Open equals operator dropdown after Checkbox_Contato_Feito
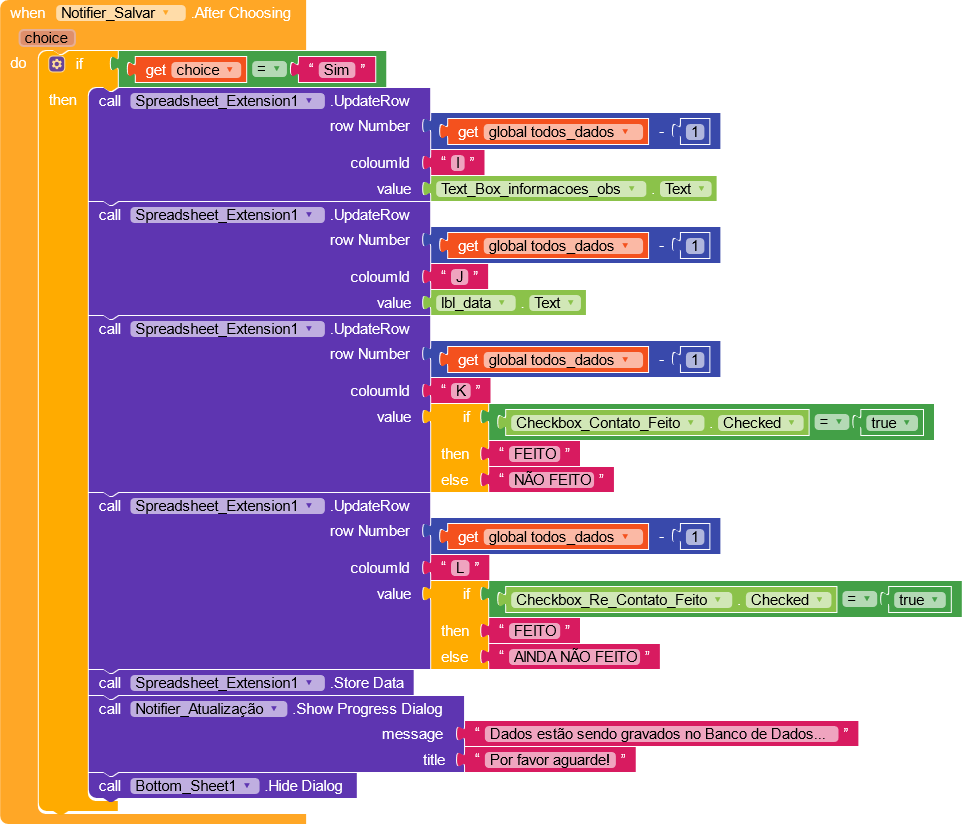Image resolution: width=962 pixels, height=824 pixels. click(x=831, y=422)
